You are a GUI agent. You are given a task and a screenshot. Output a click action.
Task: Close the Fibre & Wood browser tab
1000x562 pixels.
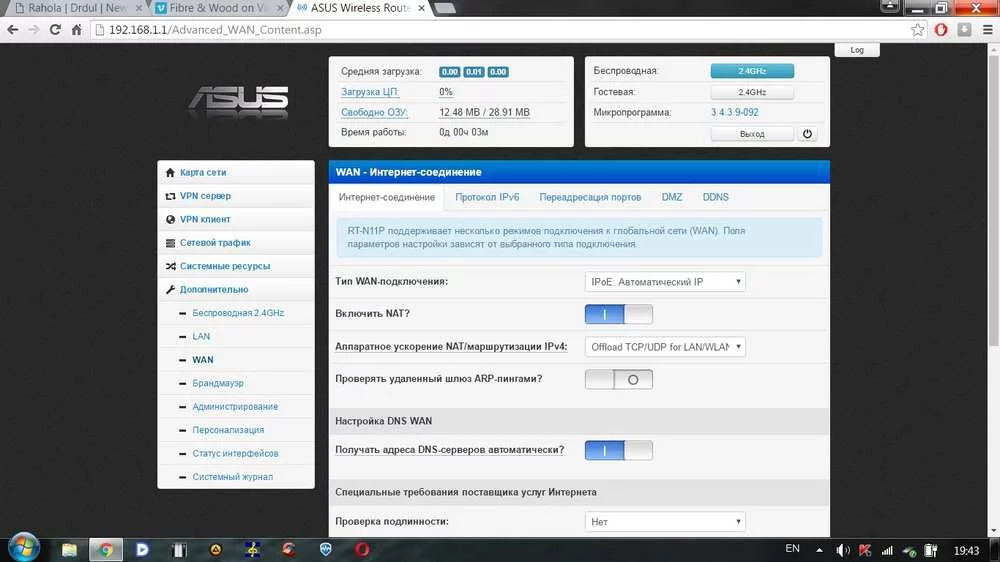280,8
